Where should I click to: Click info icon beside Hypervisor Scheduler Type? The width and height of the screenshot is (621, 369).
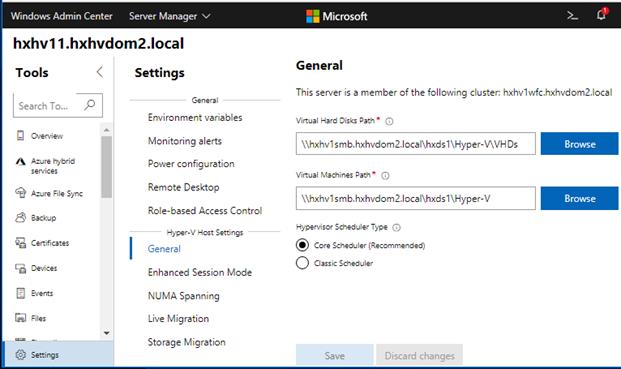coord(396,228)
